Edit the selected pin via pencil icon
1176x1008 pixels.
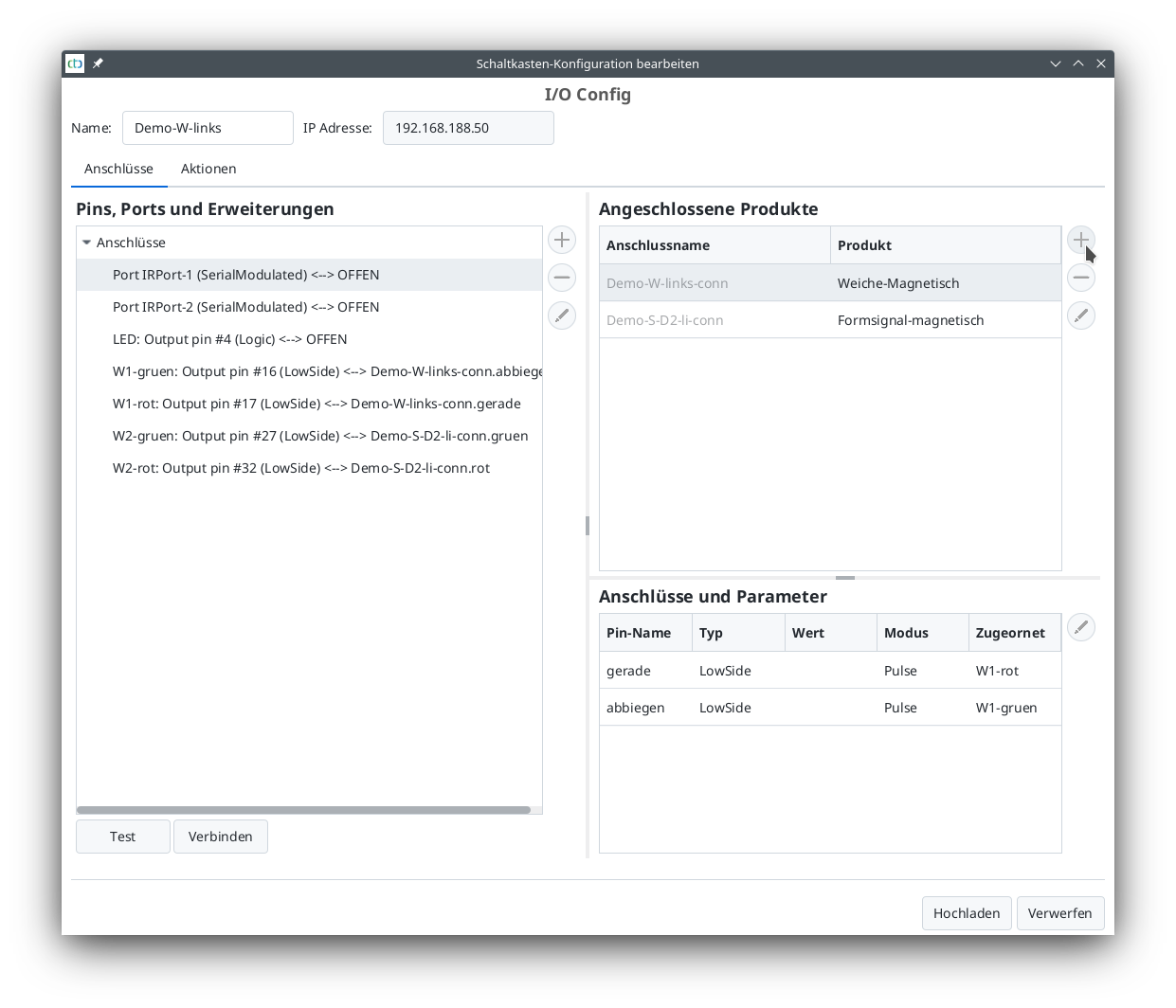[x=561, y=315]
